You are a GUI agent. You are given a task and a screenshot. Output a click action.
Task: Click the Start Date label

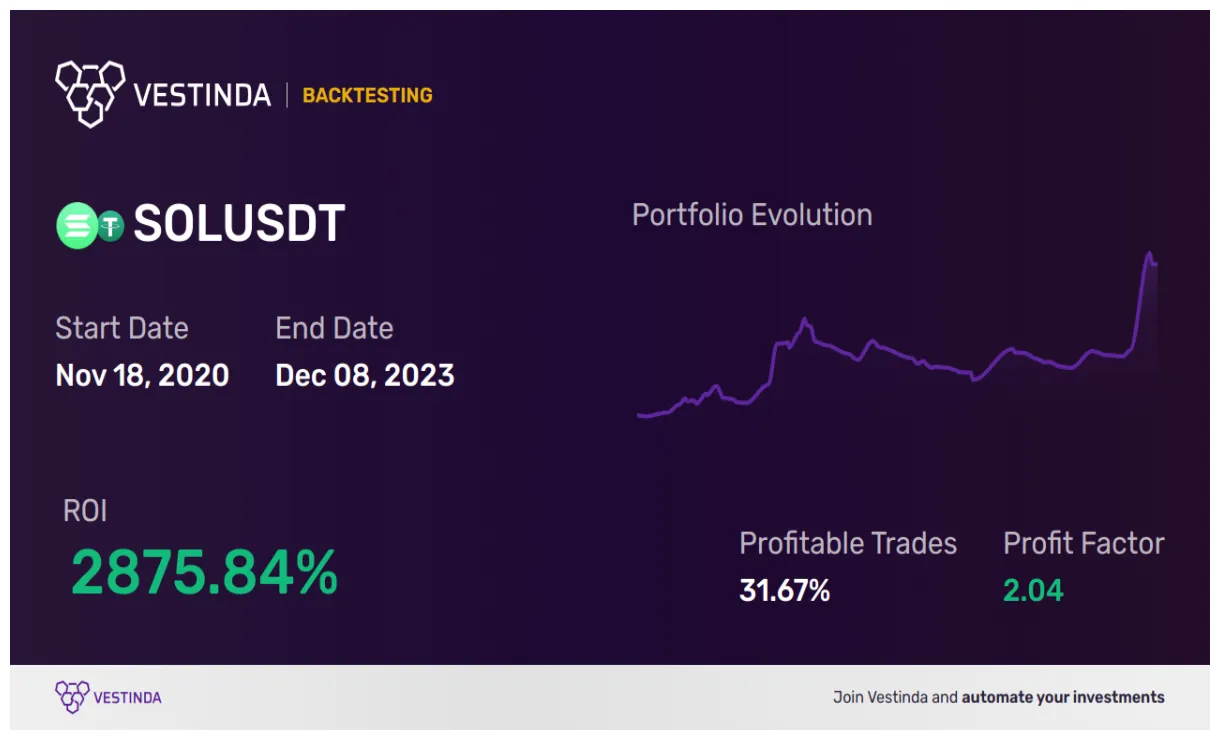click(x=122, y=328)
